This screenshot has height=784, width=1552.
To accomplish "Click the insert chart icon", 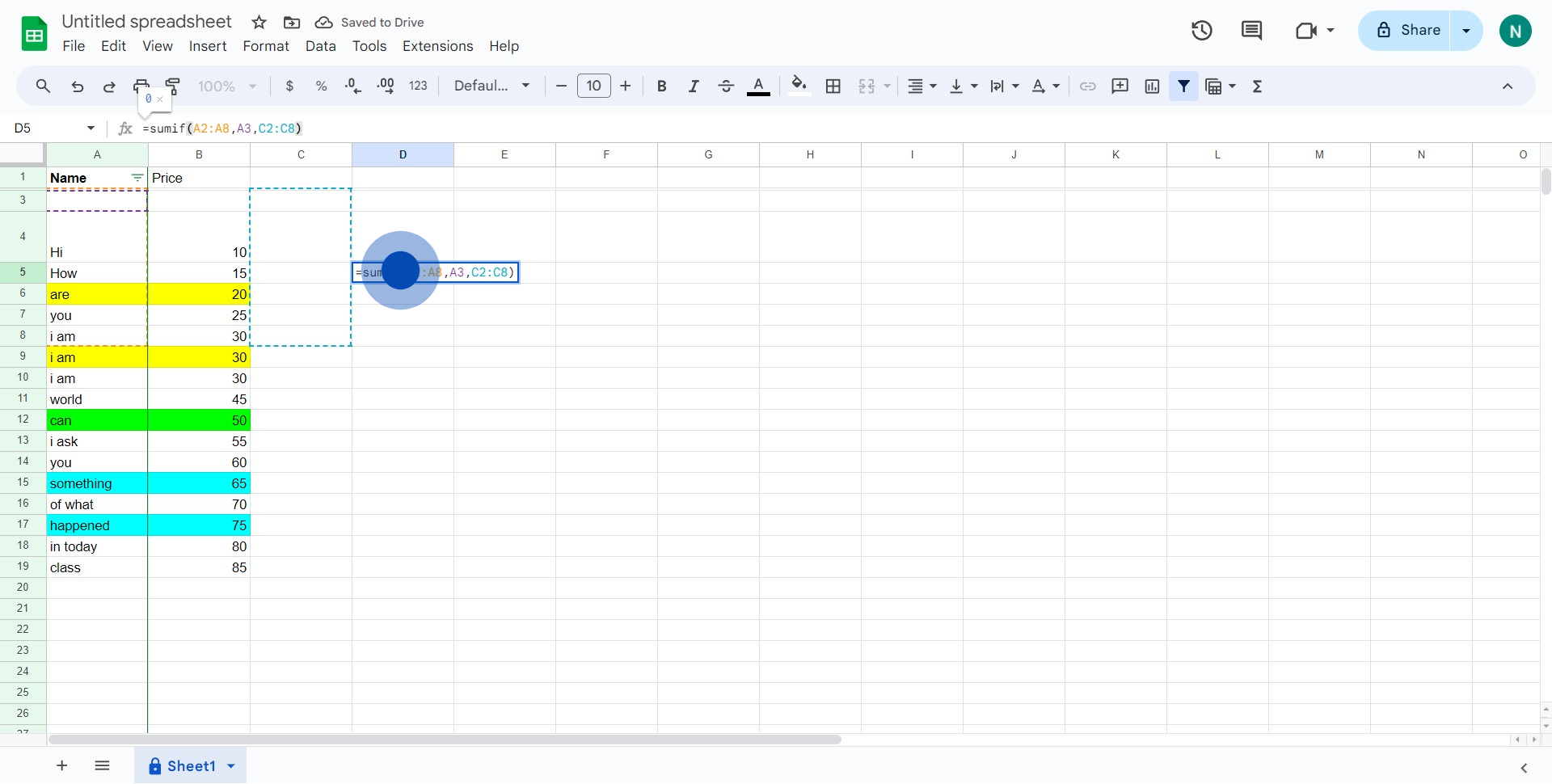I will point(1152,86).
